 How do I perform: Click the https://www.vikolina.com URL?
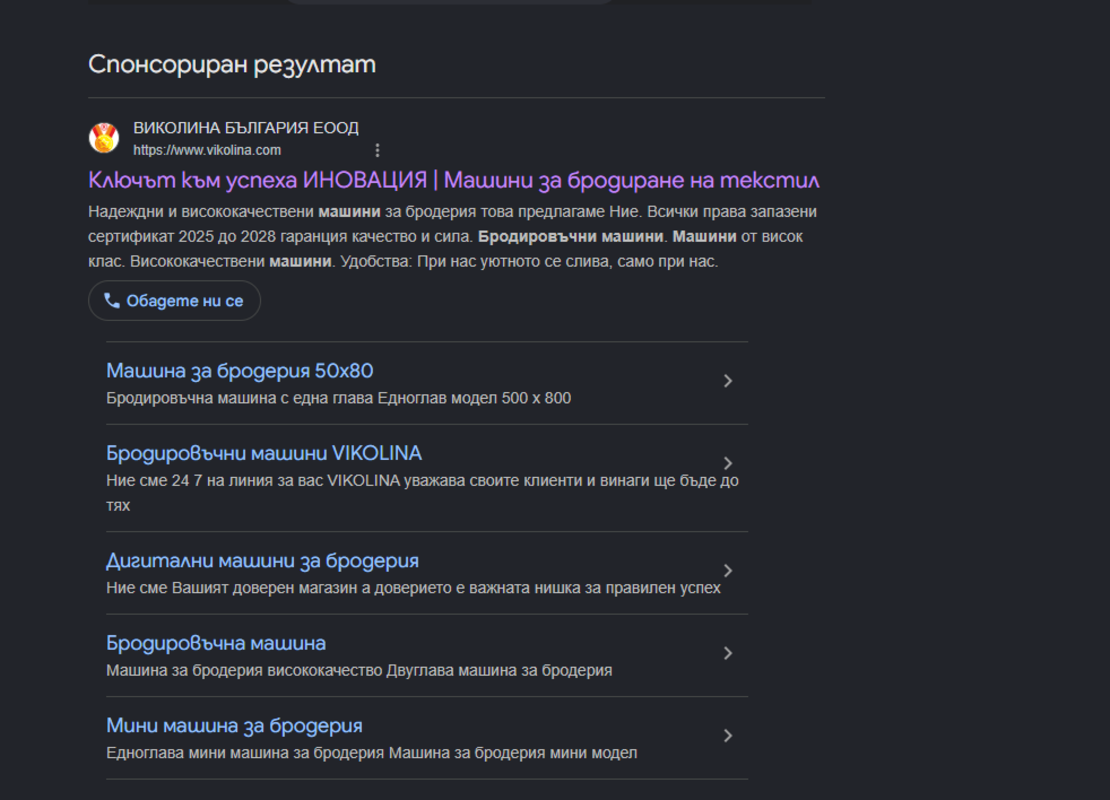pyautogui.click(x=207, y=150)
